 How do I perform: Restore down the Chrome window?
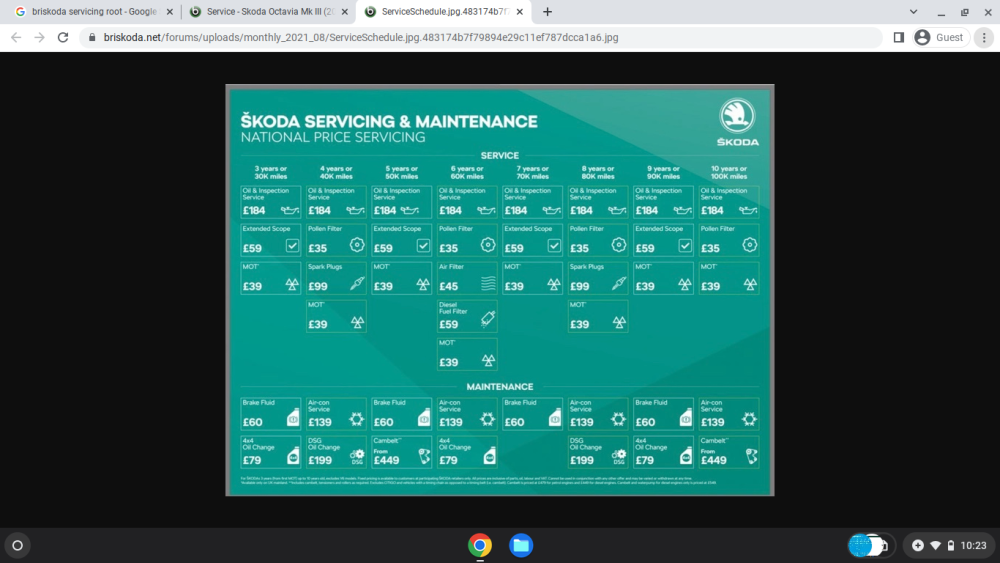(x=964, y=11)
